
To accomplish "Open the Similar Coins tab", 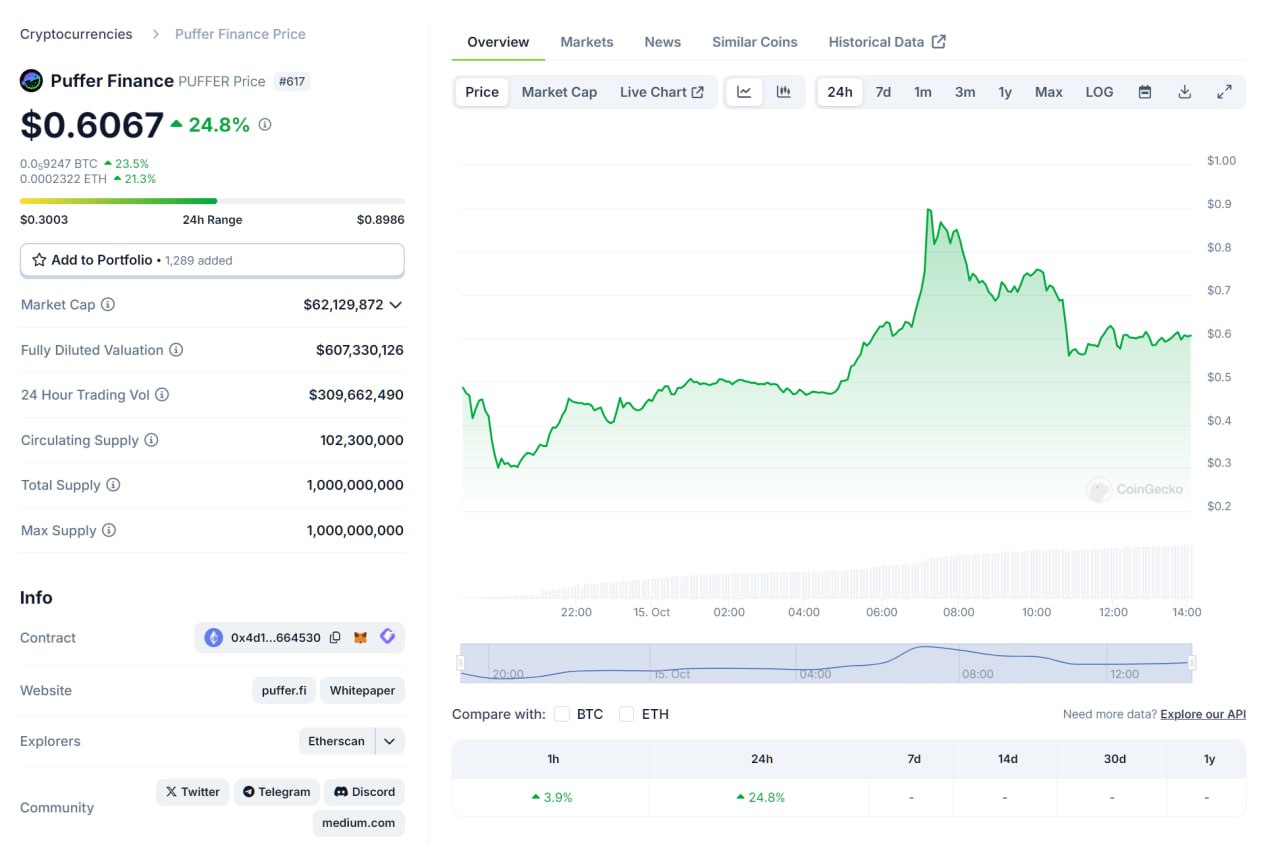I will point(754,42).
